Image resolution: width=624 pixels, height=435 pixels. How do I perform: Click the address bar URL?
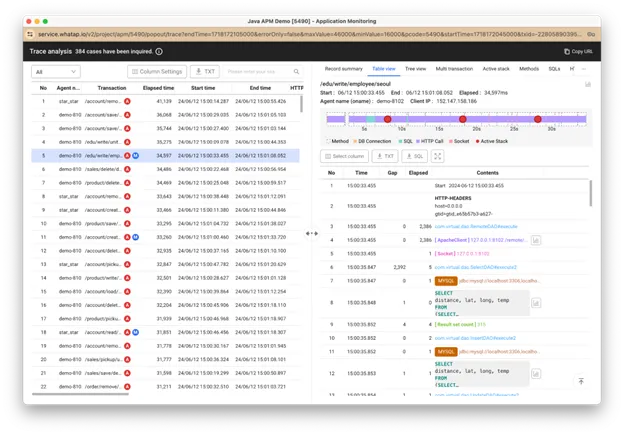310,35
